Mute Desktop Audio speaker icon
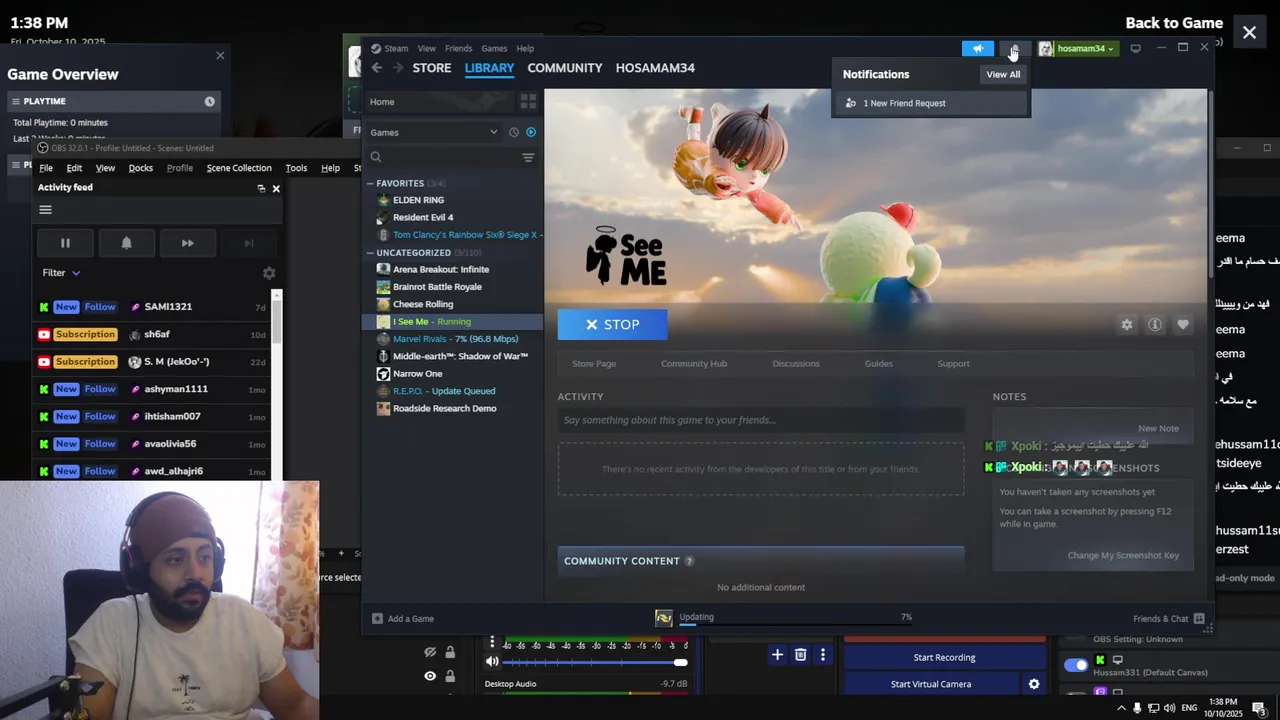The height and width of the screenshot is (720, 1280). pyautogui.click(x=492, y=661)
